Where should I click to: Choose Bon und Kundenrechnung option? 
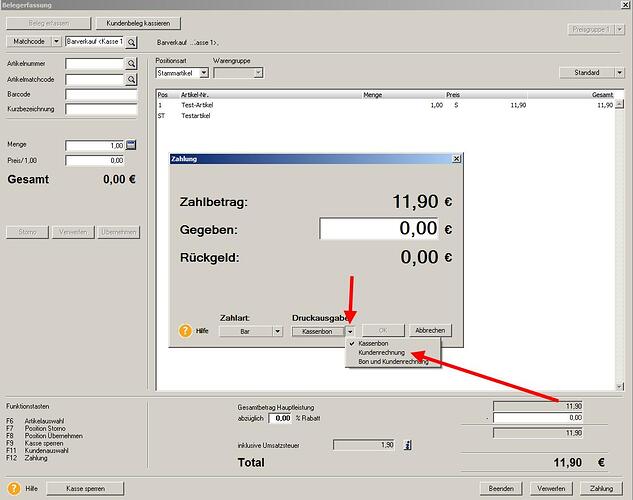(x=393, y=362)
